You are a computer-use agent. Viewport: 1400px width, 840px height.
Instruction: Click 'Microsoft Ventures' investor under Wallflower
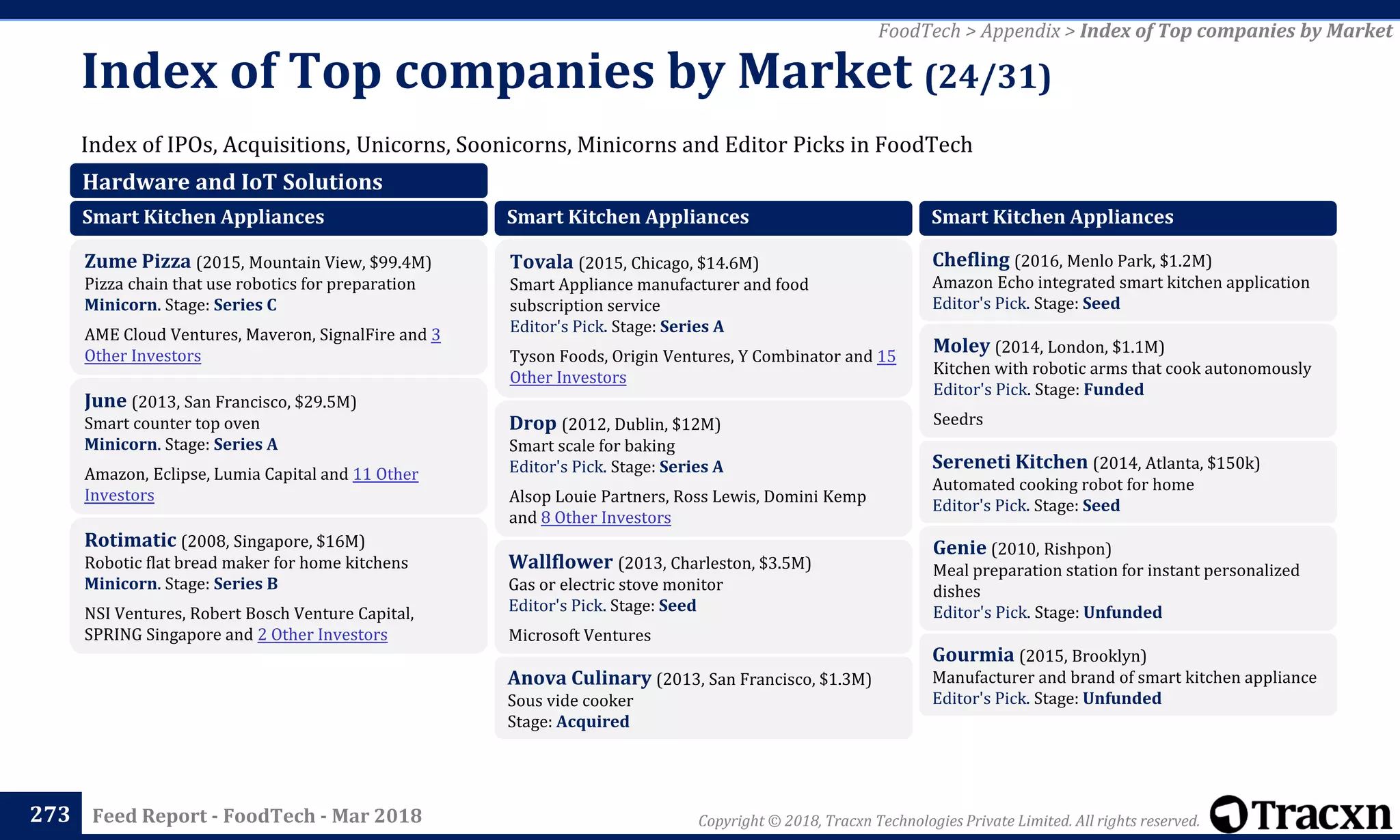(580, 636)
